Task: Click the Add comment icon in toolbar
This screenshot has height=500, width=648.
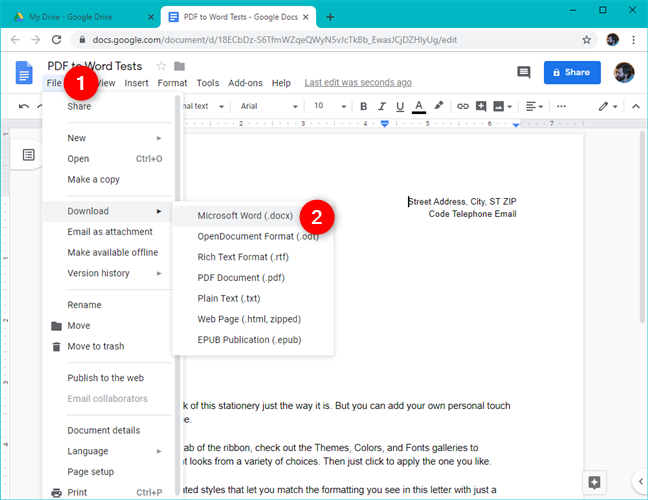Action: click(481, 106)
